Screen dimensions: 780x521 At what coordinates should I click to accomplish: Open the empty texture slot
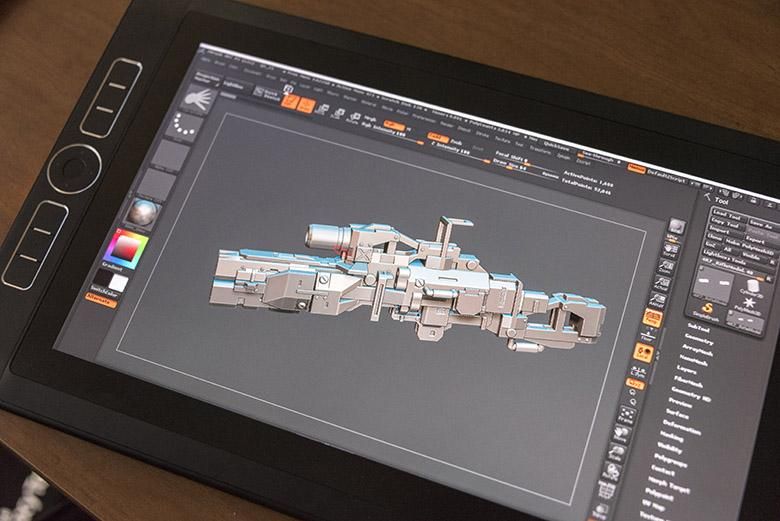[x=156, y=184]
